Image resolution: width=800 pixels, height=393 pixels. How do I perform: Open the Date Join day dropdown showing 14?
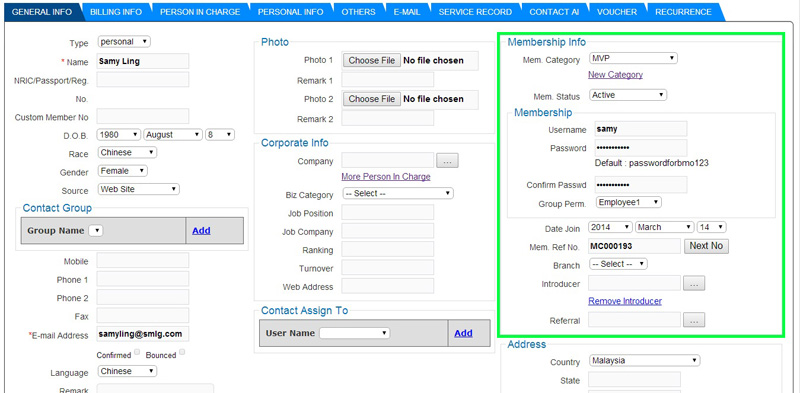pos(712,227)
